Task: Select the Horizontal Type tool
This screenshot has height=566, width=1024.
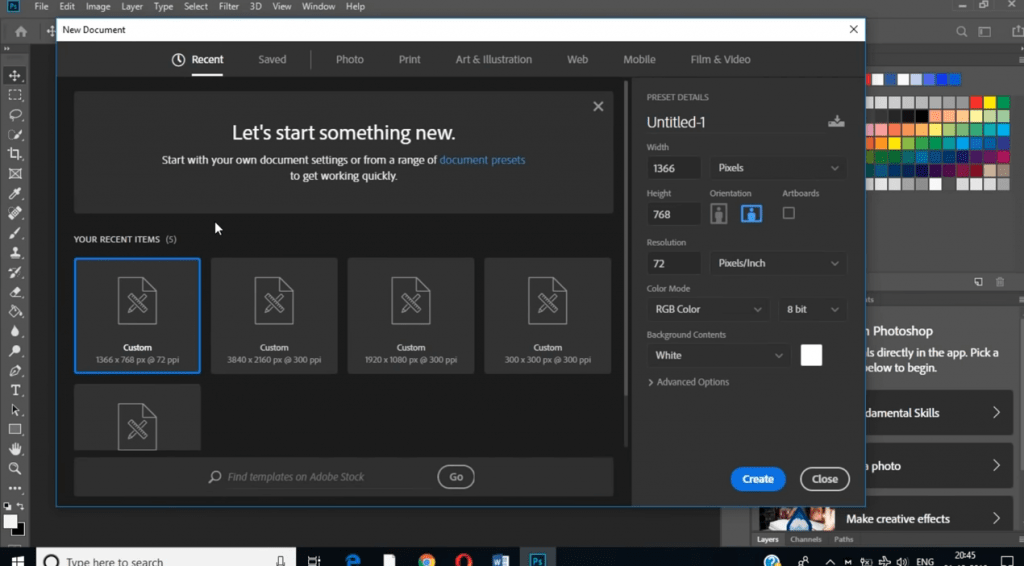Action: tap(15, 390)
